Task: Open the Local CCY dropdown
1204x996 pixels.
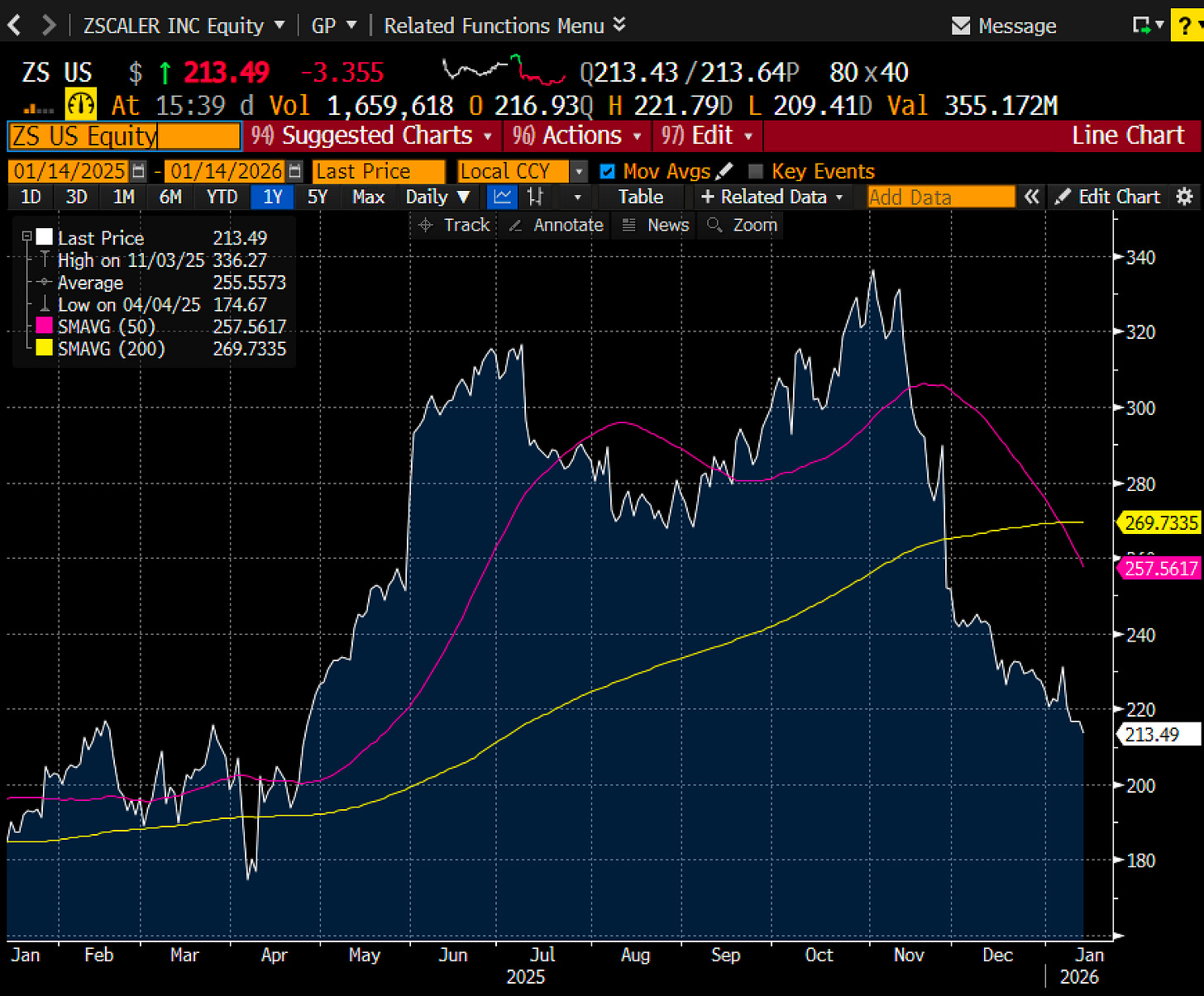Action: [579, 170]
